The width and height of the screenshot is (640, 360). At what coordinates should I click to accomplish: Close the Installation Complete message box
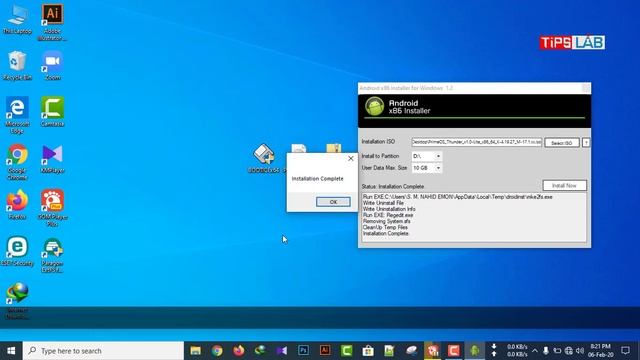351,158
